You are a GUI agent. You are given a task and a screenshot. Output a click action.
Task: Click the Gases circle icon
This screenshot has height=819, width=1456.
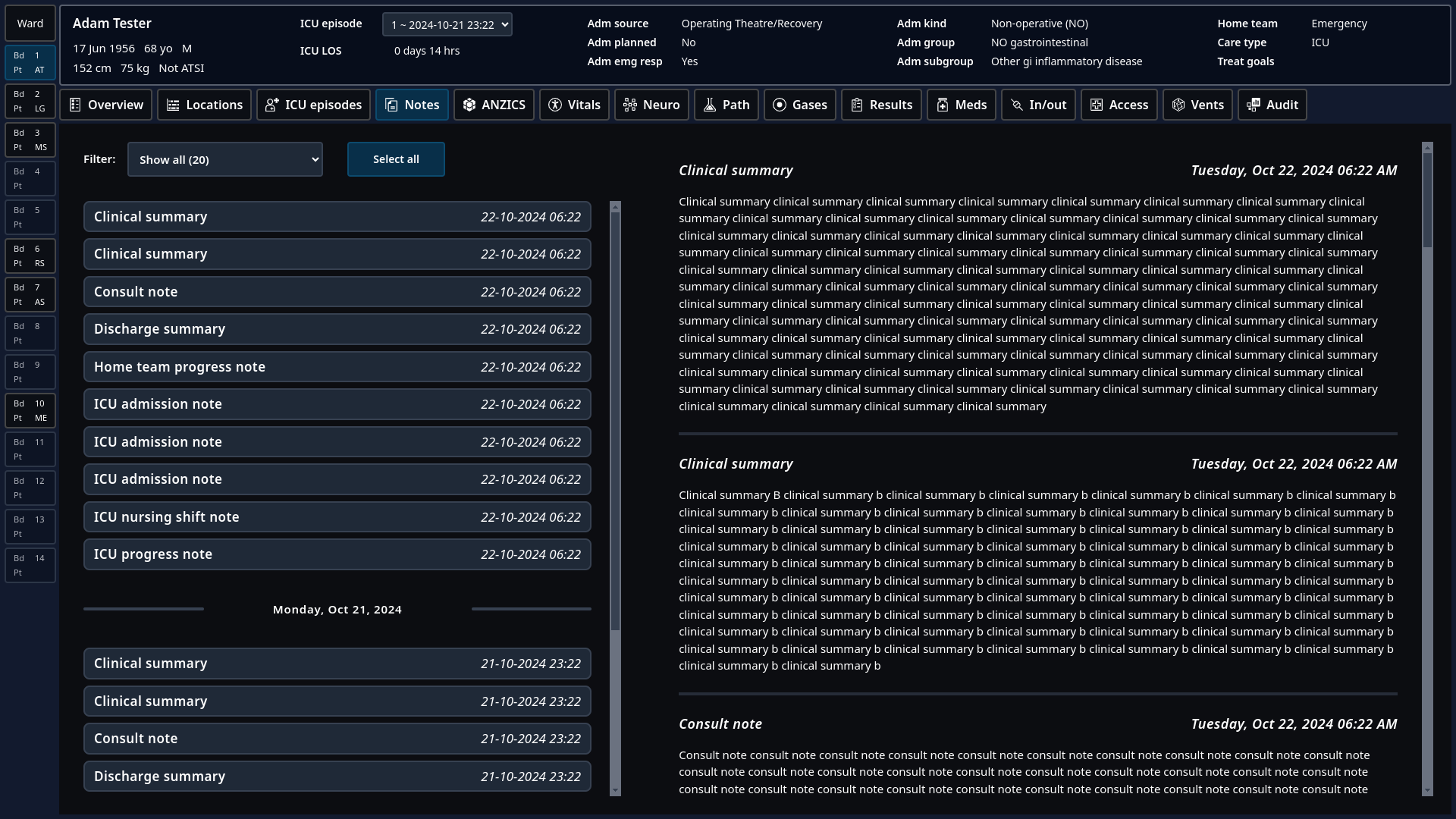780,105
